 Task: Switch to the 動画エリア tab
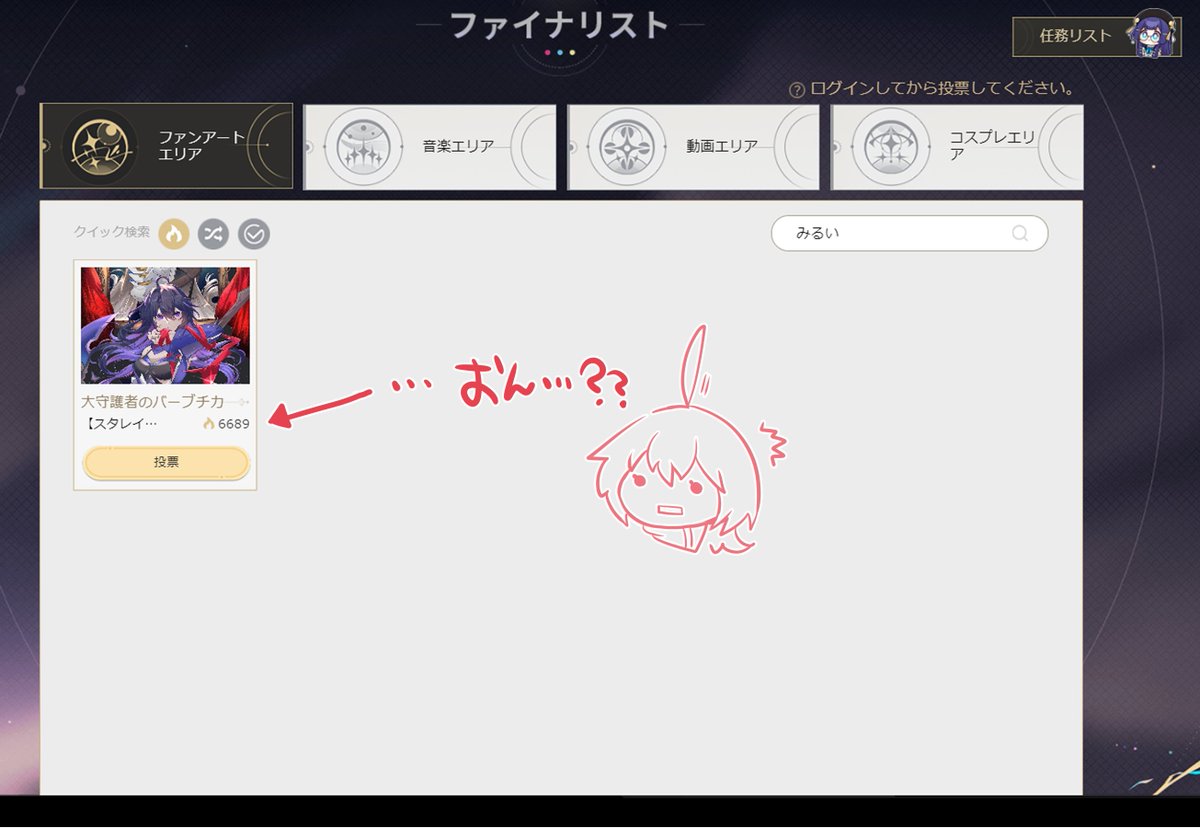pyautogui.click(x=694, y=146)
